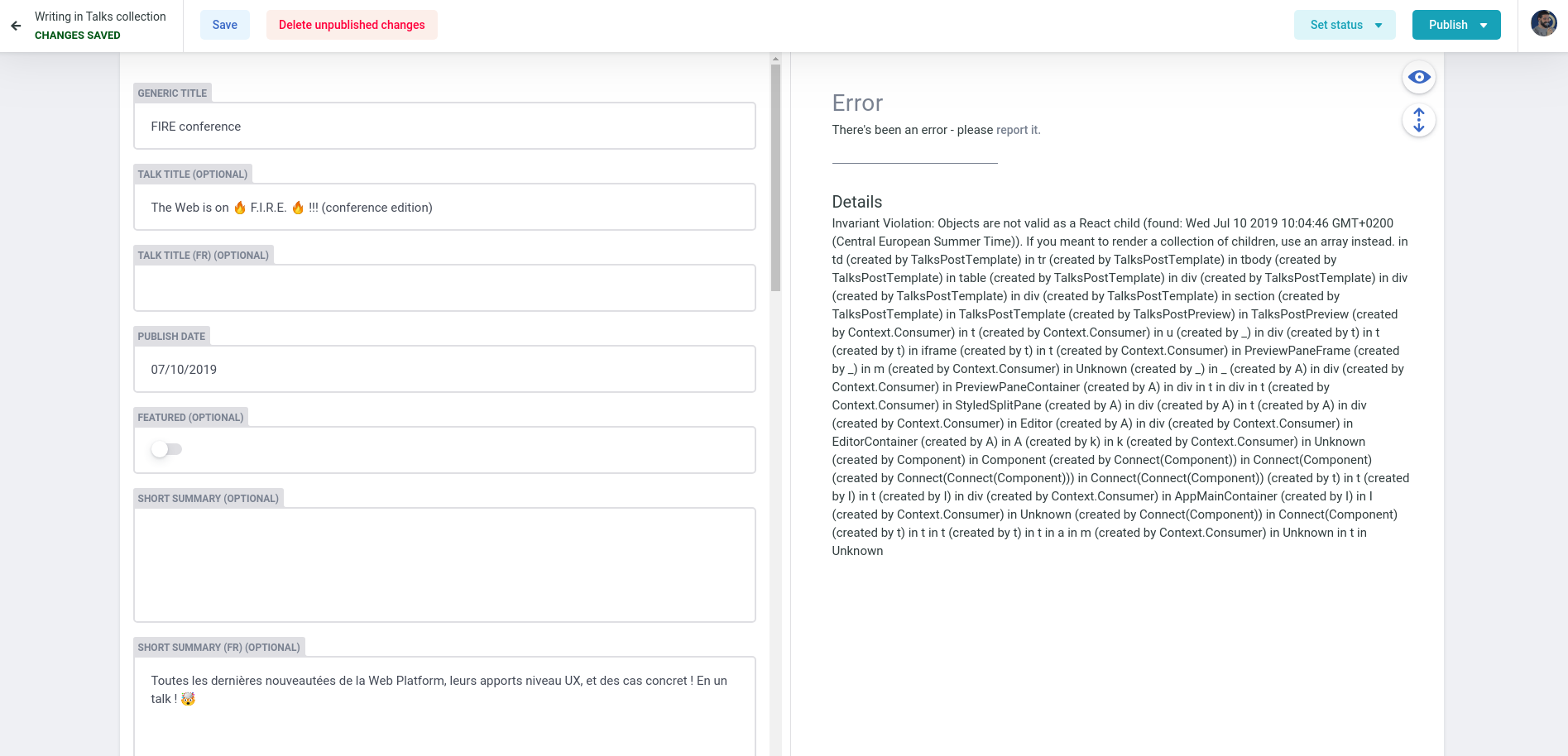Click the Save button
This screenshot has width=1568, height=756.
(x=225, y=25)
